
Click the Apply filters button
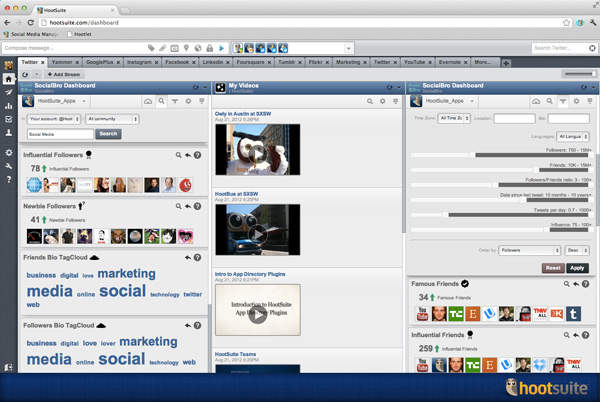[x=577, y=268]
